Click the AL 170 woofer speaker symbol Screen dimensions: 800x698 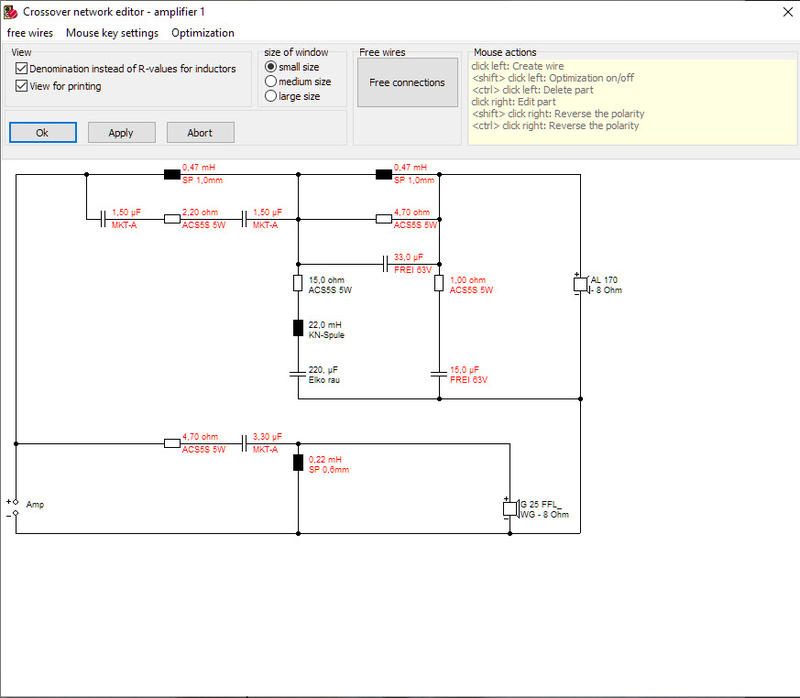581,284
